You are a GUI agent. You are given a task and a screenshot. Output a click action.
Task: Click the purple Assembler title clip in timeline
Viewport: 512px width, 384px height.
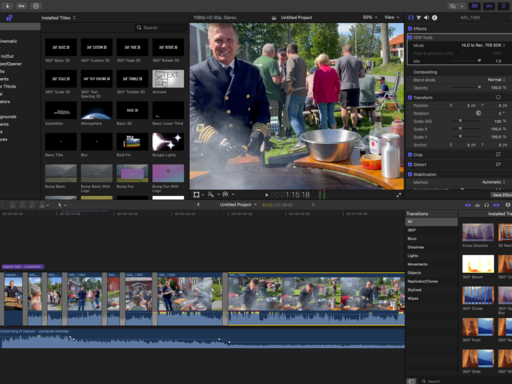click(x=23, y=267)
